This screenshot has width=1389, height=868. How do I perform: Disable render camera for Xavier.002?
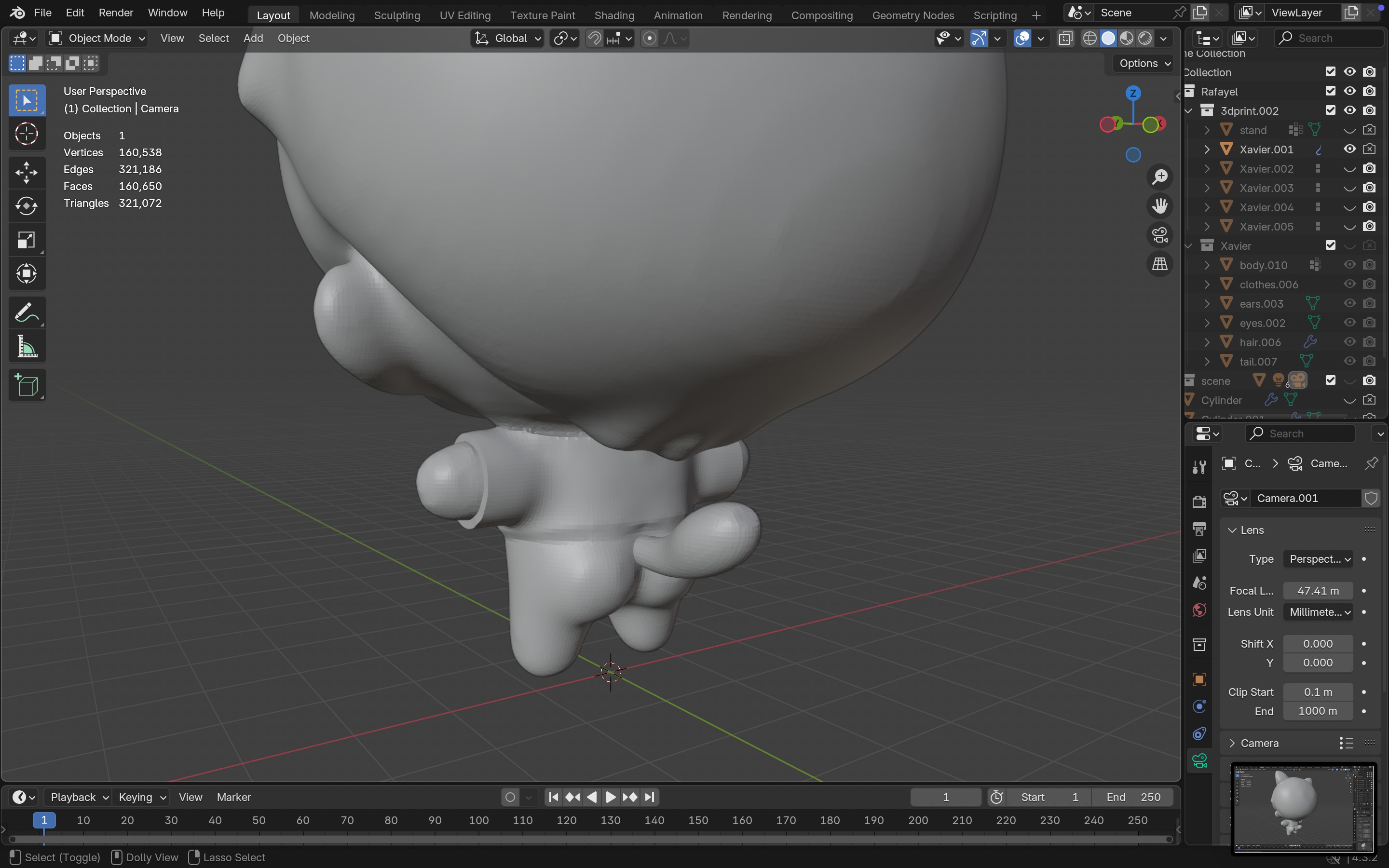point(1370,168)
